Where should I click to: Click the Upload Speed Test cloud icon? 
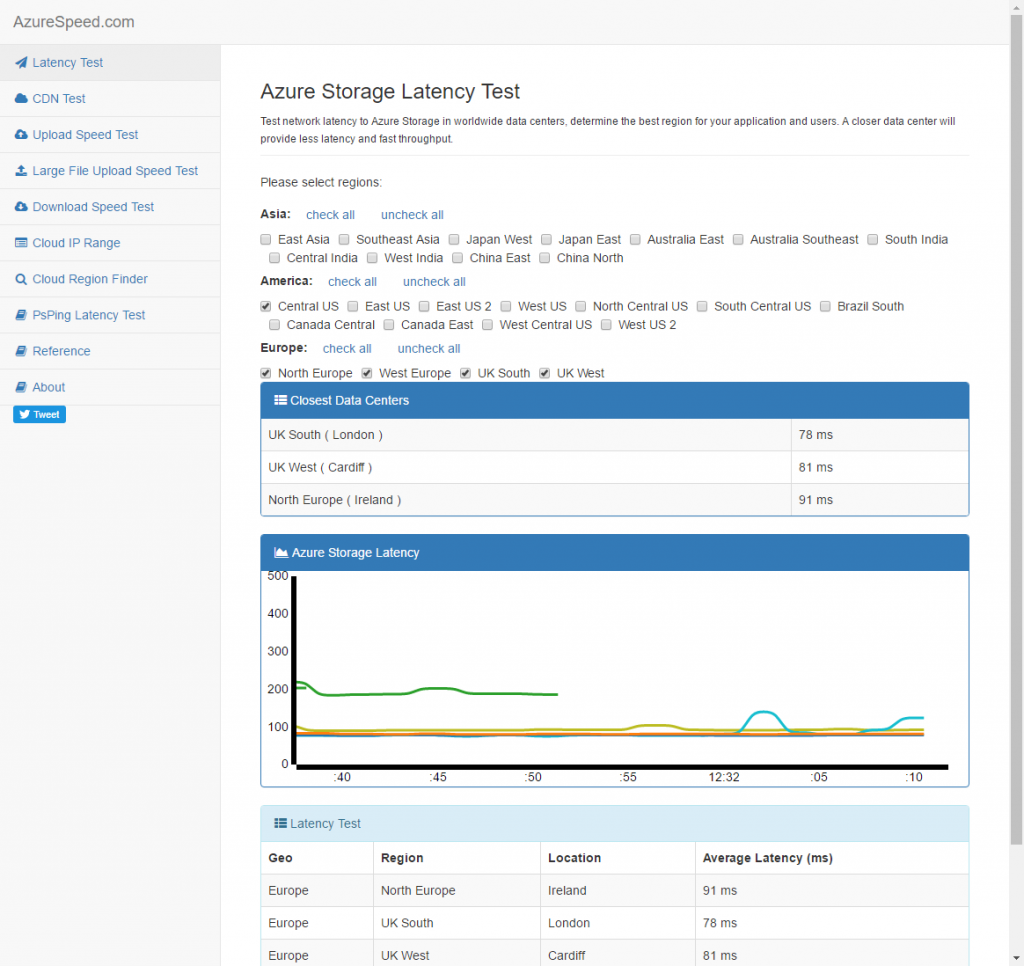(22, 134)
